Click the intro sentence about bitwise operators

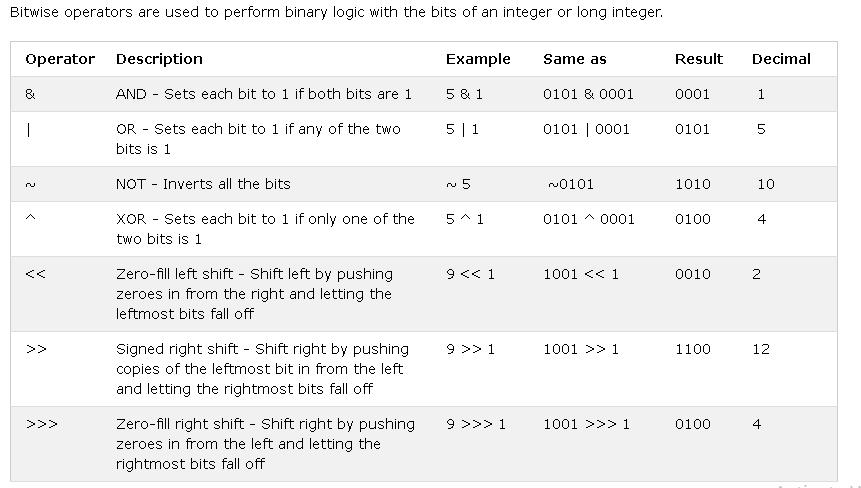coord(336,12)
